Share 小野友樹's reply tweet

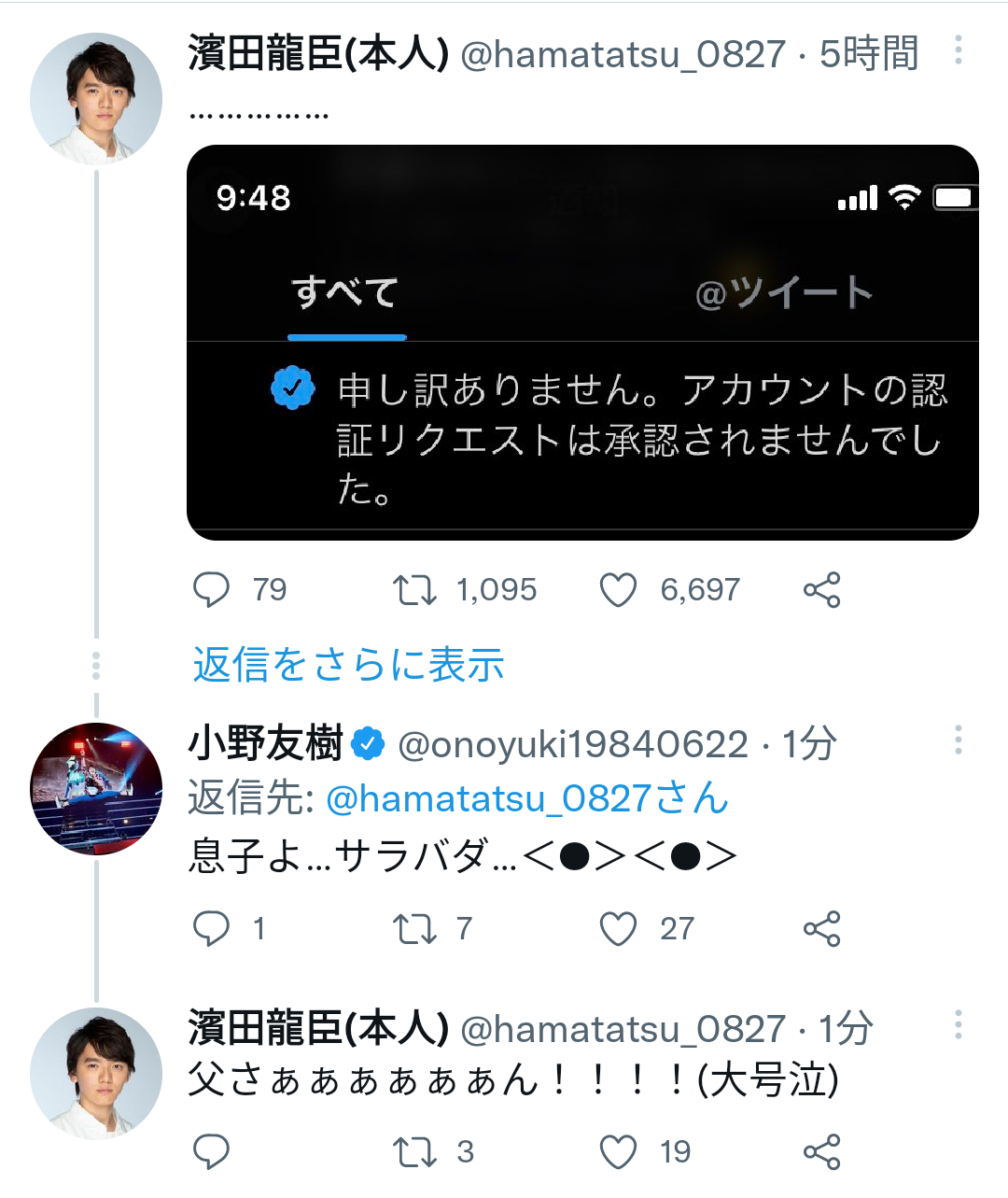click(821, 929)
